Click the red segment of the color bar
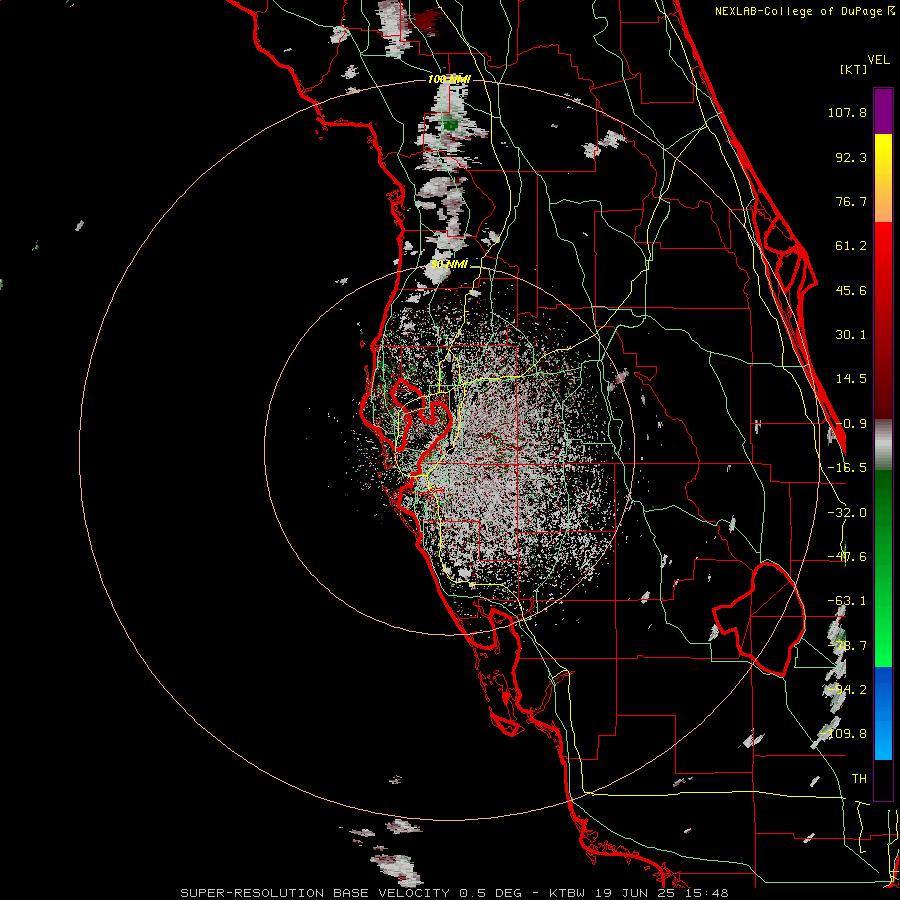 [x=883, y=320]
